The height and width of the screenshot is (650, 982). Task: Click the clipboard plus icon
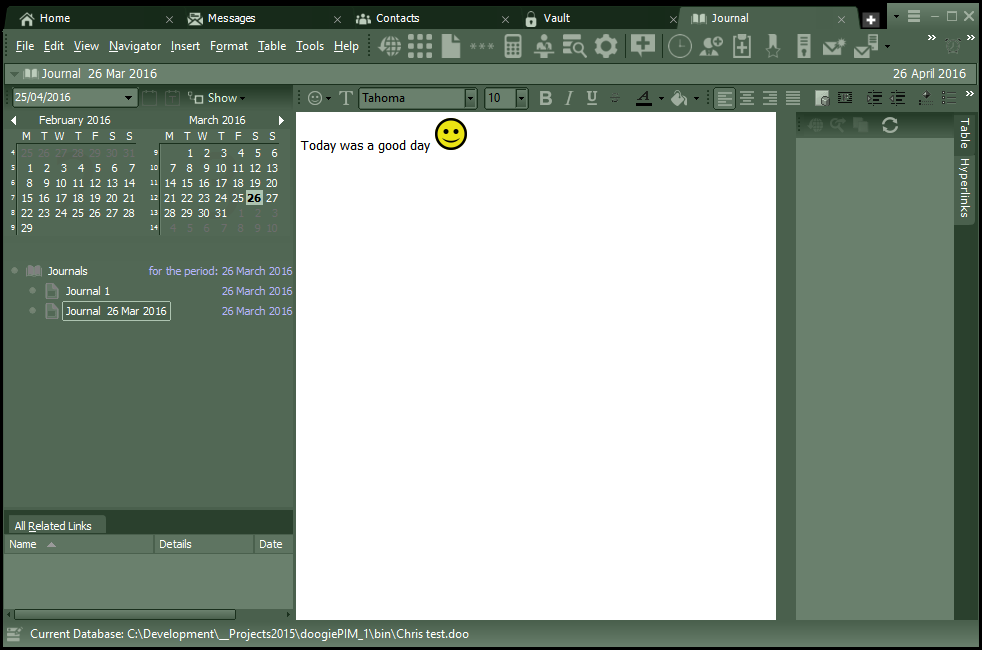(x=742, y=46)
